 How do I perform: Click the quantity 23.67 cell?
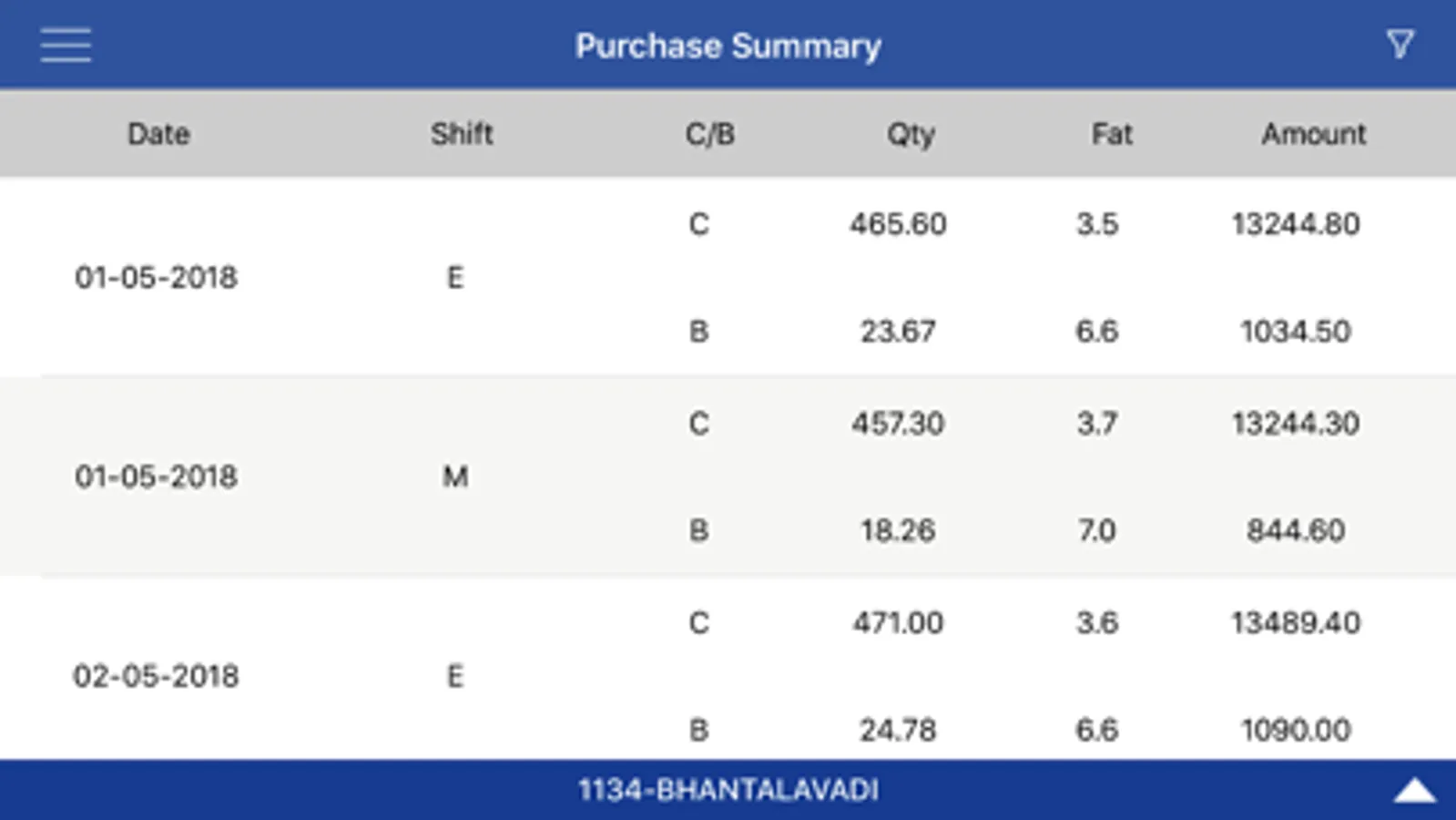[898, 331]
